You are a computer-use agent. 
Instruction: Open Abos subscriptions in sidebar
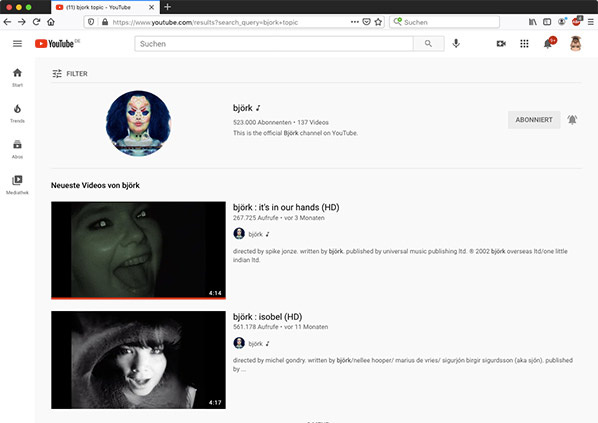(17, 149)
